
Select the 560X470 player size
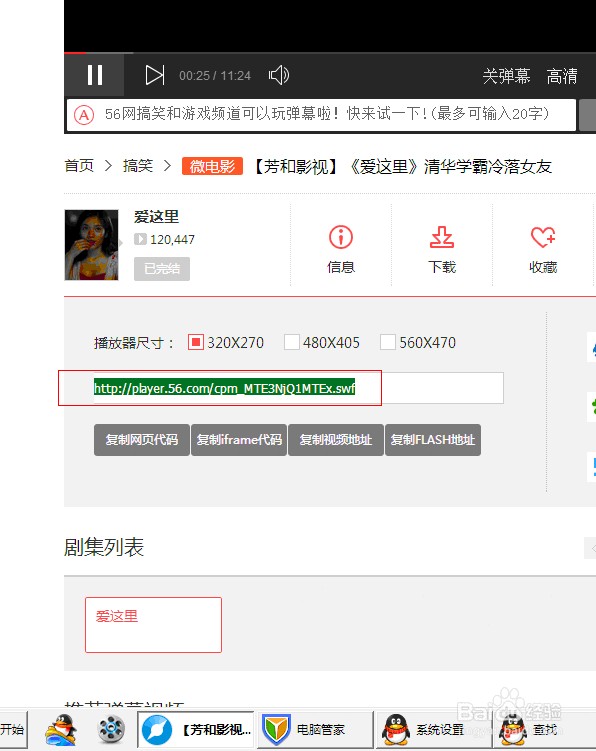388,342
